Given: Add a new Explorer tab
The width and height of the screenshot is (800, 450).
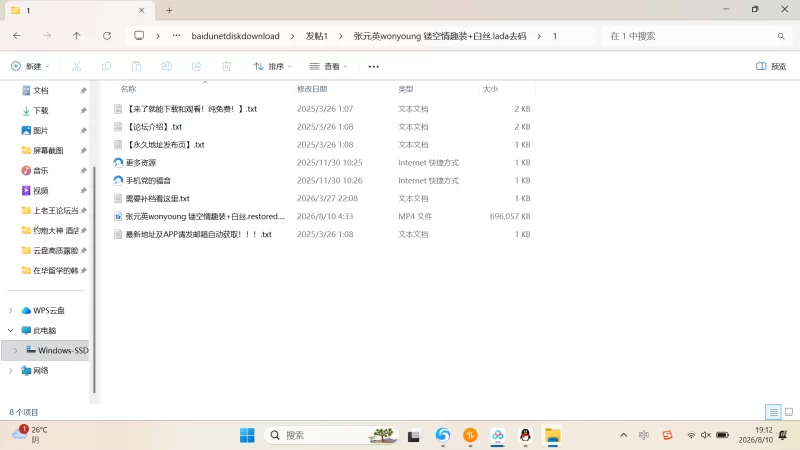Looking at the screenshot, I should click(x=169, y=10).
